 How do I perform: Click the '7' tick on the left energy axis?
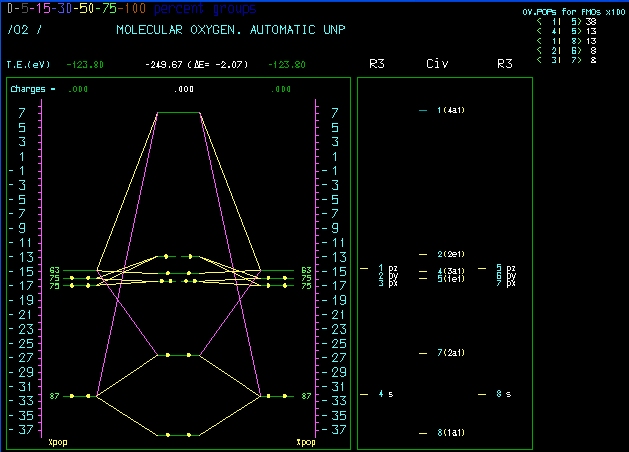pos(22,113)
